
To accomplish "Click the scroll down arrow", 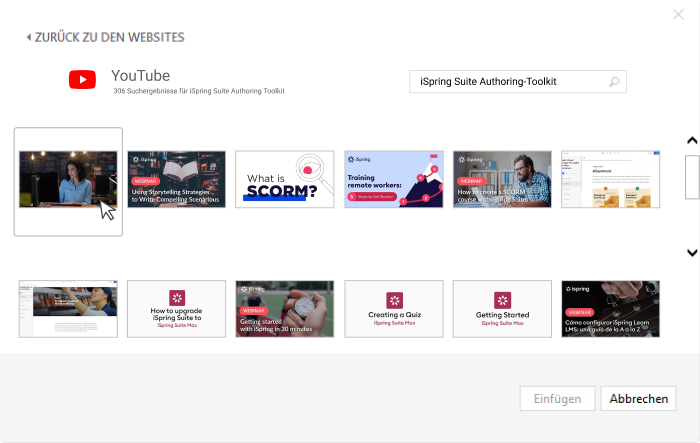I will click(692, 253).
